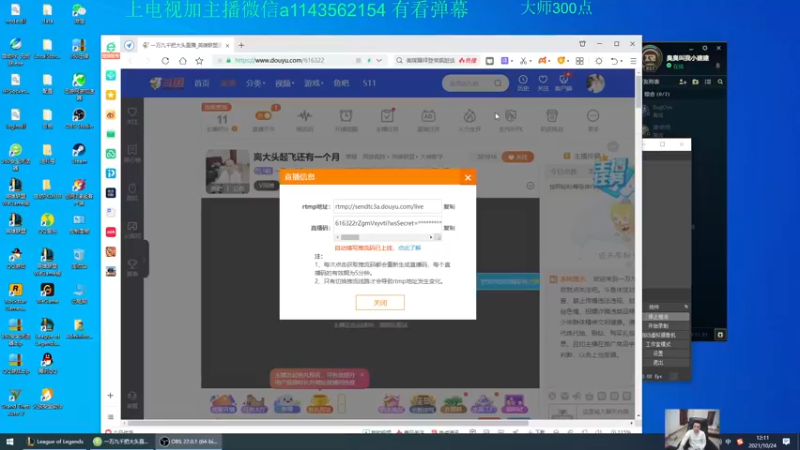The image size is (800, 450).
Task: Expand the 视频 nav dropdown
Action: pos(285,83)
